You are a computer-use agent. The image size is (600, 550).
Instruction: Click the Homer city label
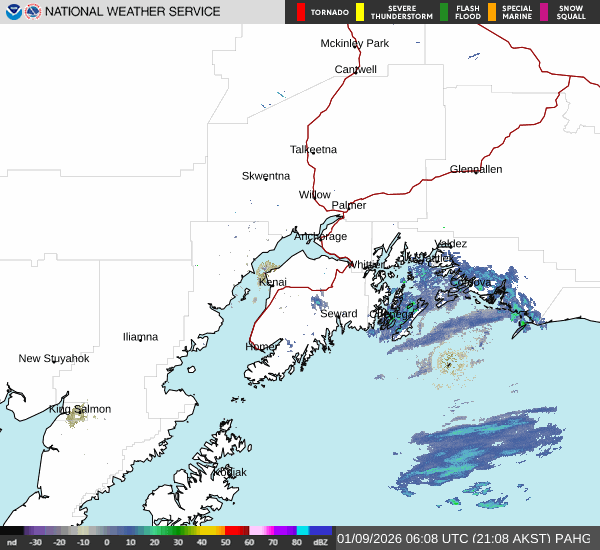(x=262, y=347)
